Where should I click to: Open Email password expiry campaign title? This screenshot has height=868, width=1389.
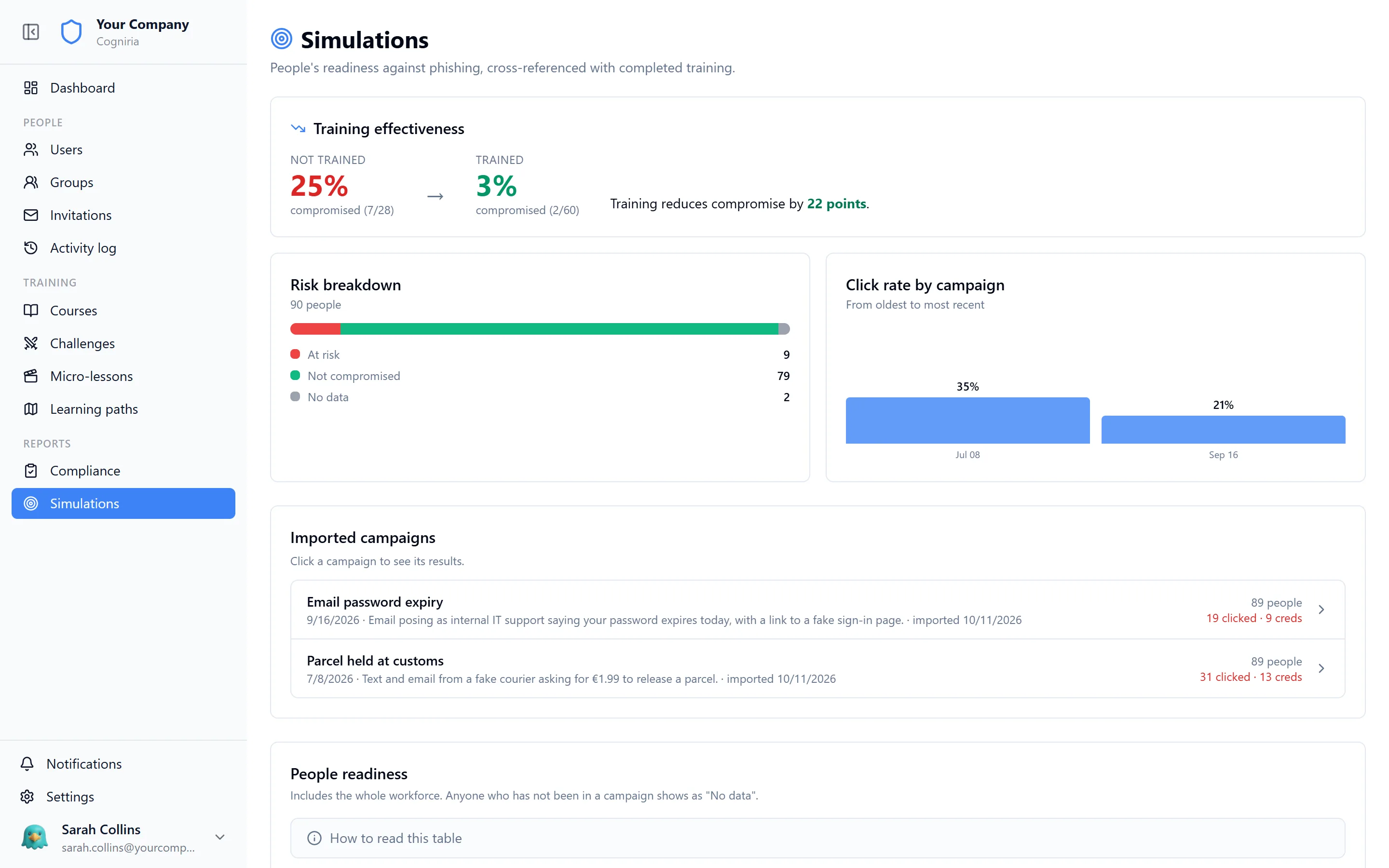(375, 602)
